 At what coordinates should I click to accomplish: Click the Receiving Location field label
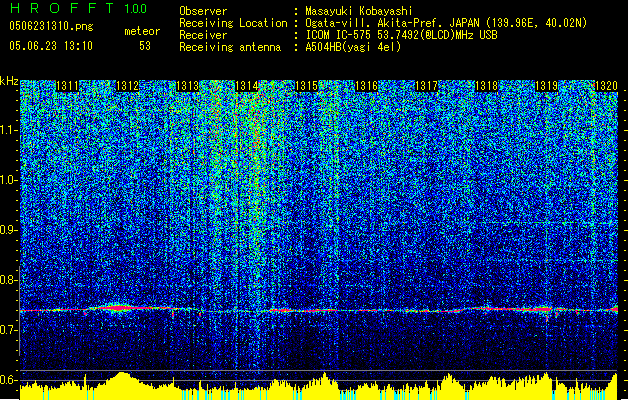point(233,23)
